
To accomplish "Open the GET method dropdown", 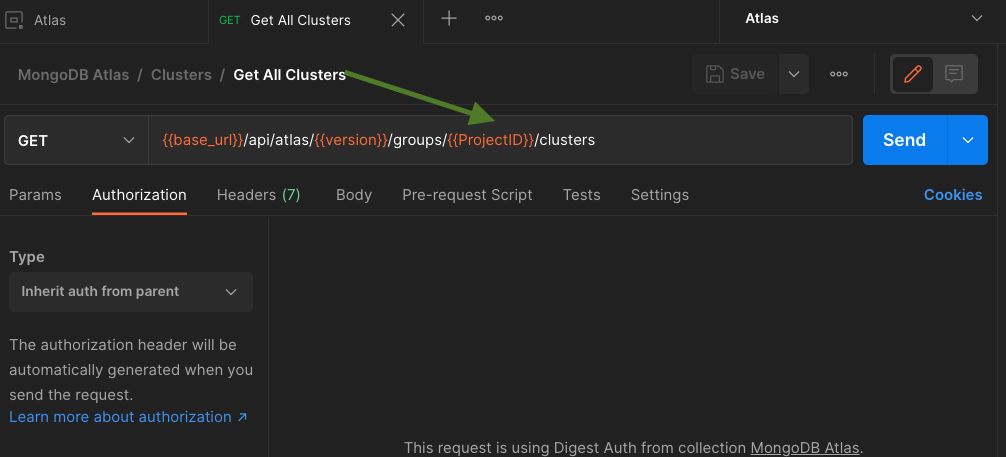I will click(76, 140).
